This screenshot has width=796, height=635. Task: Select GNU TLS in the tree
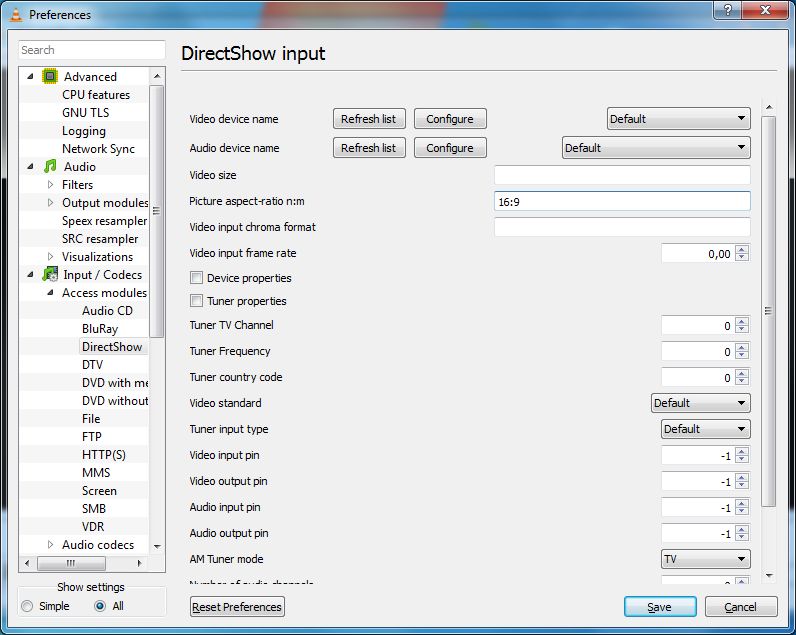coord(85,112)
